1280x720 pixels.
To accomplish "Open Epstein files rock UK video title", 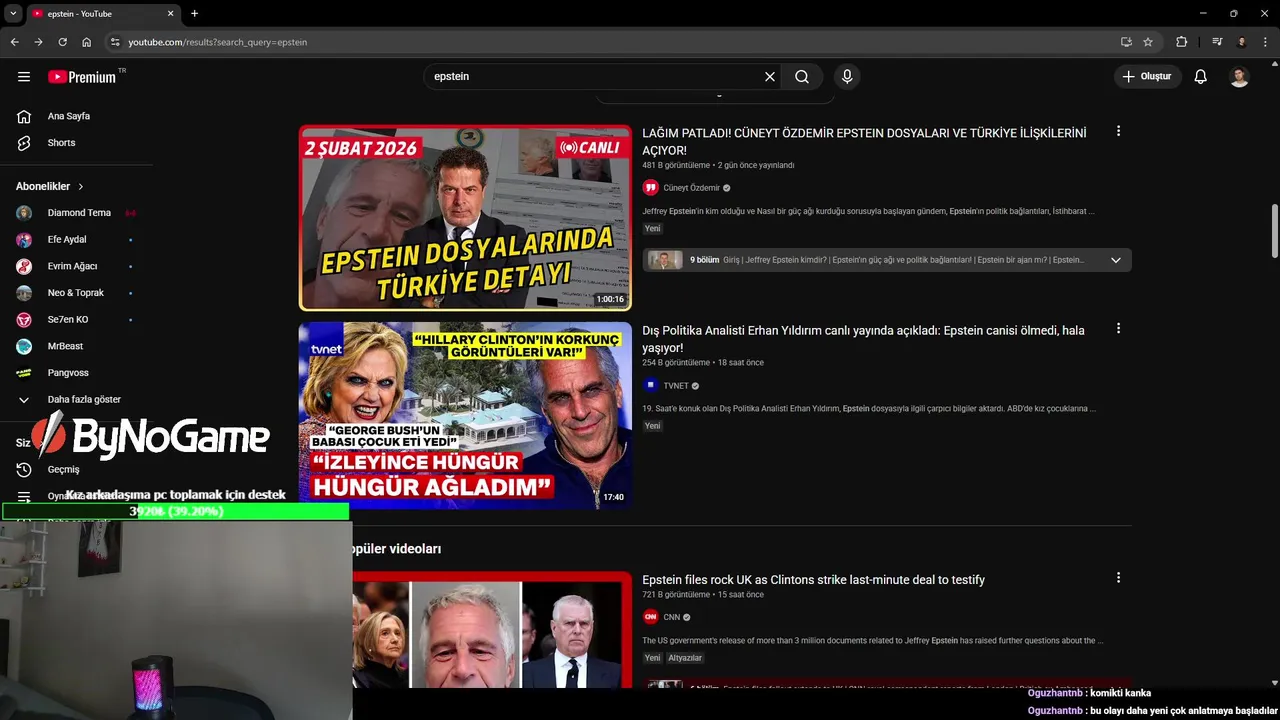I will tap(813, 580).
